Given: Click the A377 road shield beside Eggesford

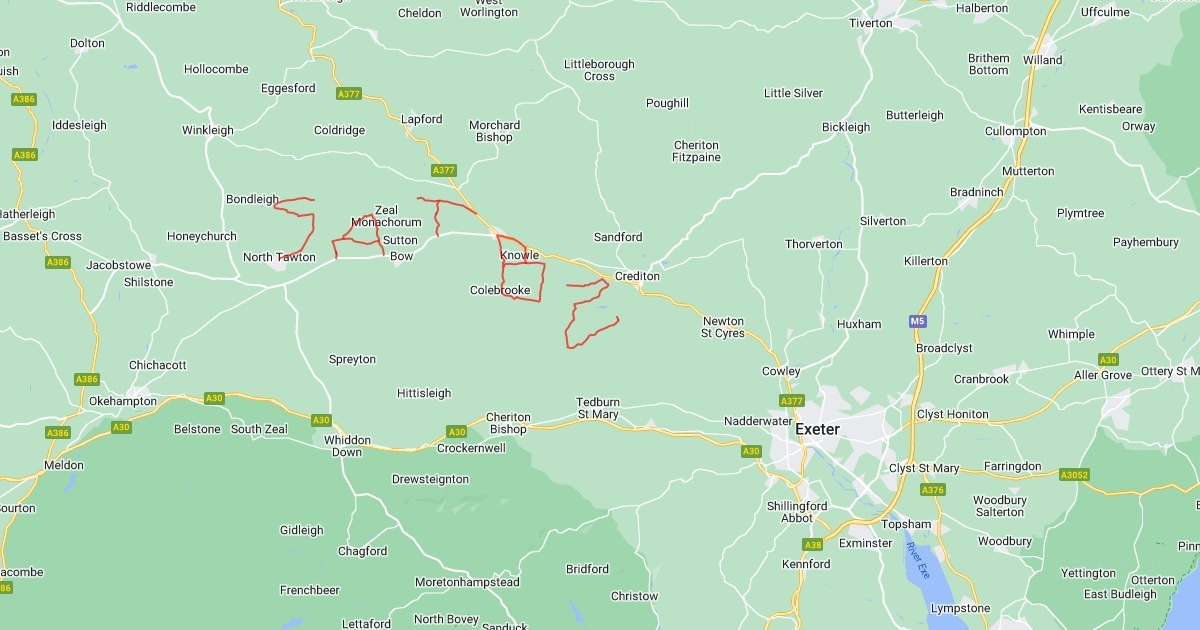Looking at the screenshot, I should [x=349, y=94].
